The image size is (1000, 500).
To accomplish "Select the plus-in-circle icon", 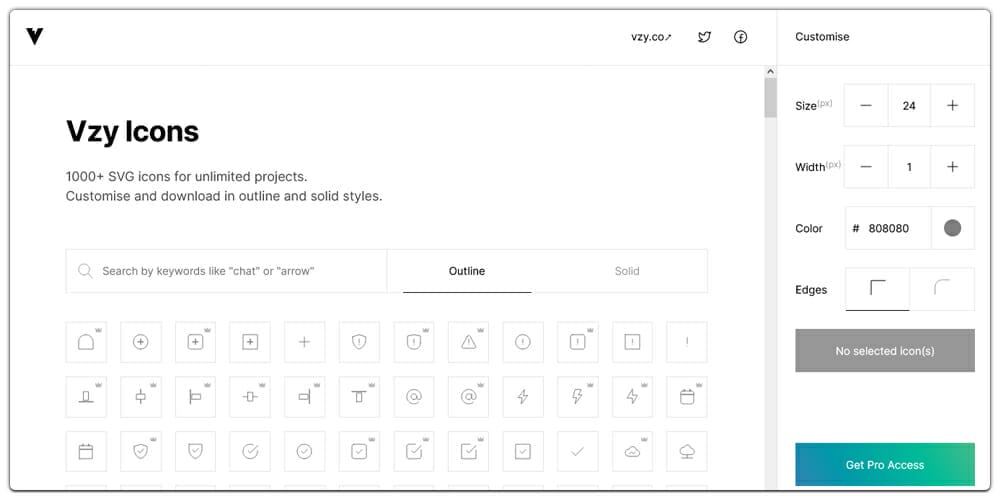I will tap(140, 342).
